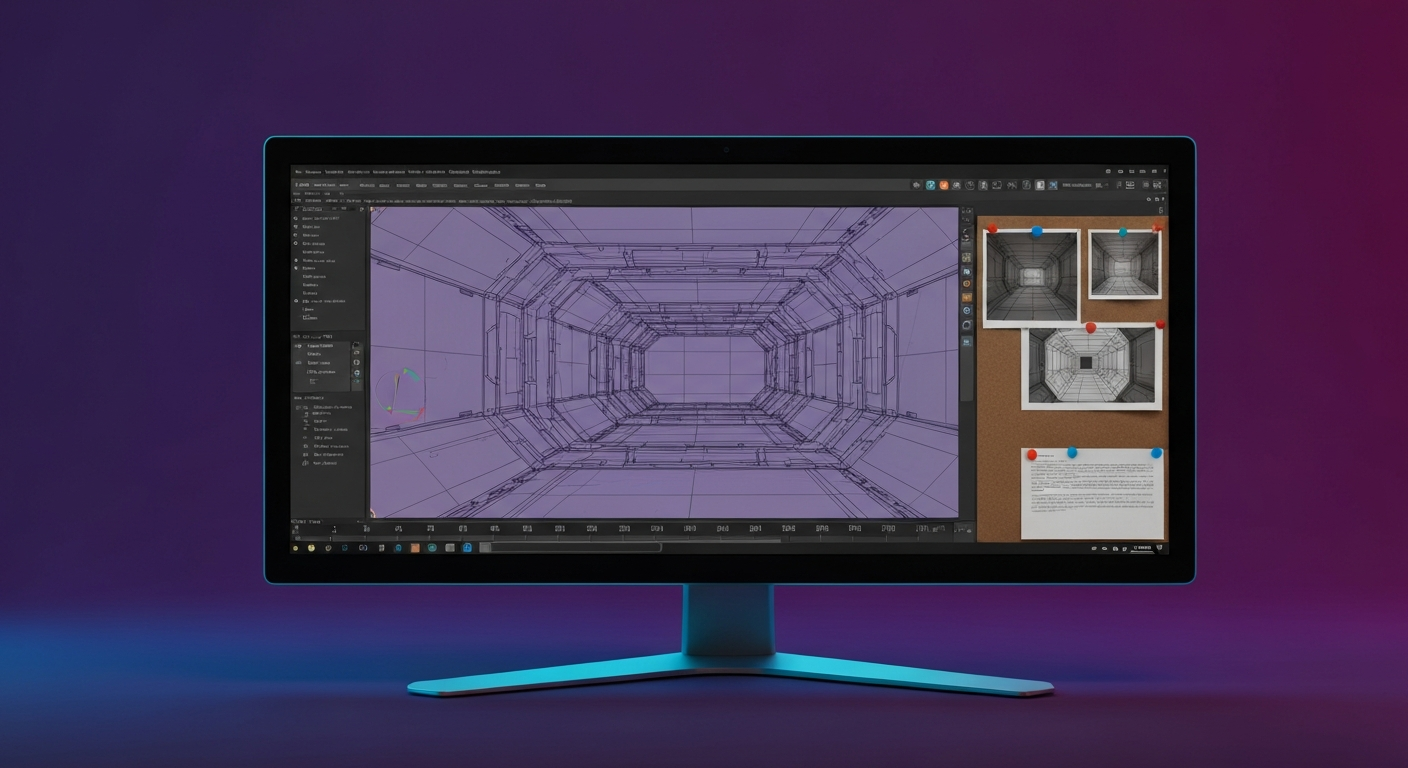Screen dimensions: 1408x768
Task: Open the pinned text note on the corkboard
Action: tap(1092, 493)
